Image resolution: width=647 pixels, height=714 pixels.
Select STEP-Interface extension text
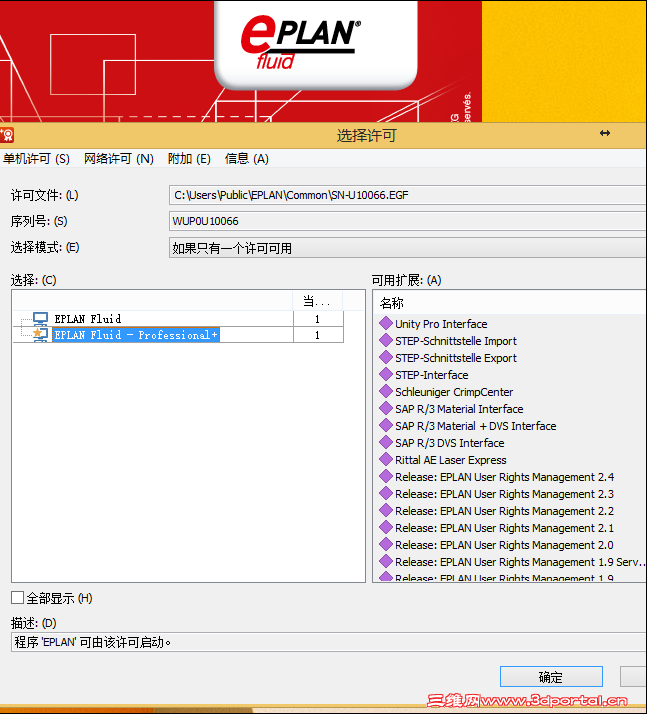(x=431, y=375)
